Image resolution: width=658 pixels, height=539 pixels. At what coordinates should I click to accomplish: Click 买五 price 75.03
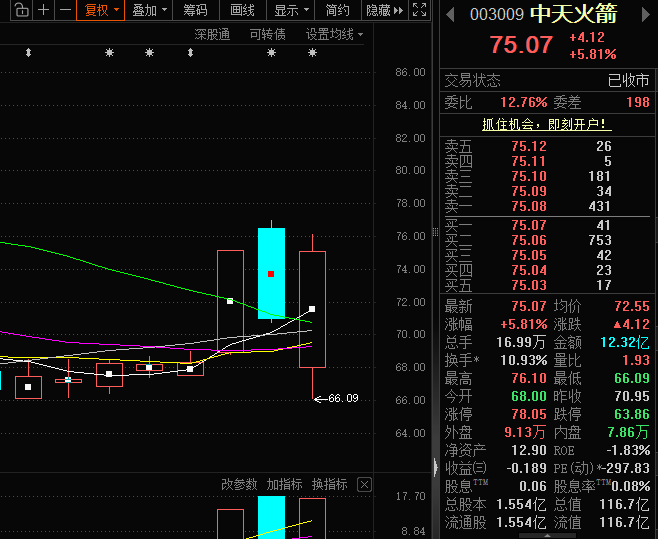pos(529,285)
